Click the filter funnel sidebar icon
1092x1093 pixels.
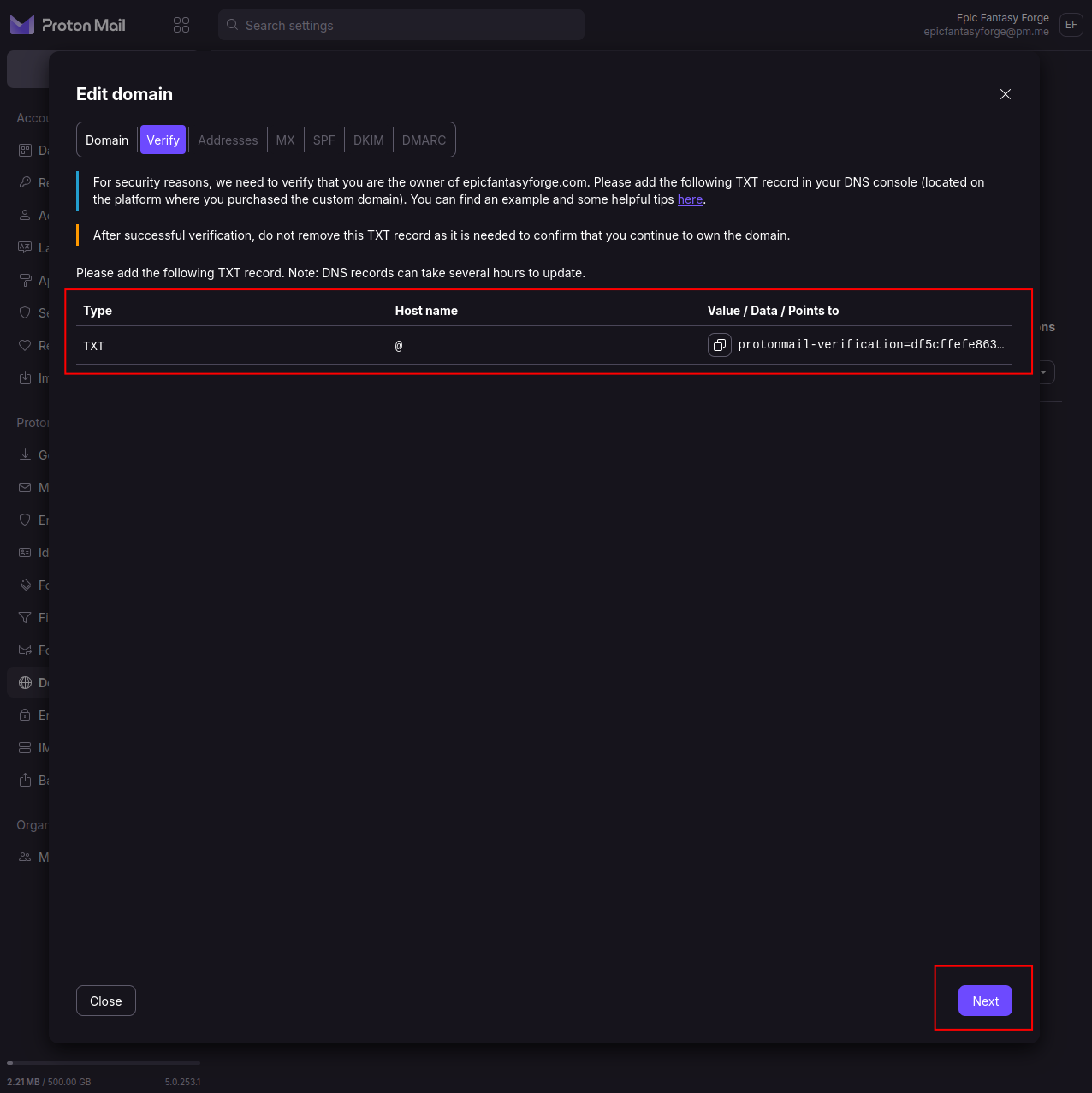(26, 617)
